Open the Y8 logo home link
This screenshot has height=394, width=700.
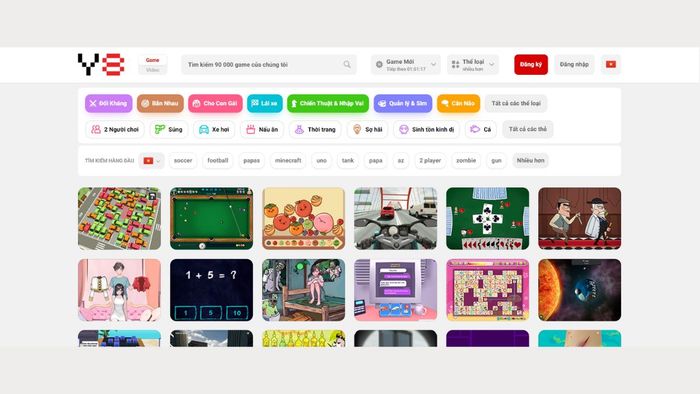tap(101, 64)
